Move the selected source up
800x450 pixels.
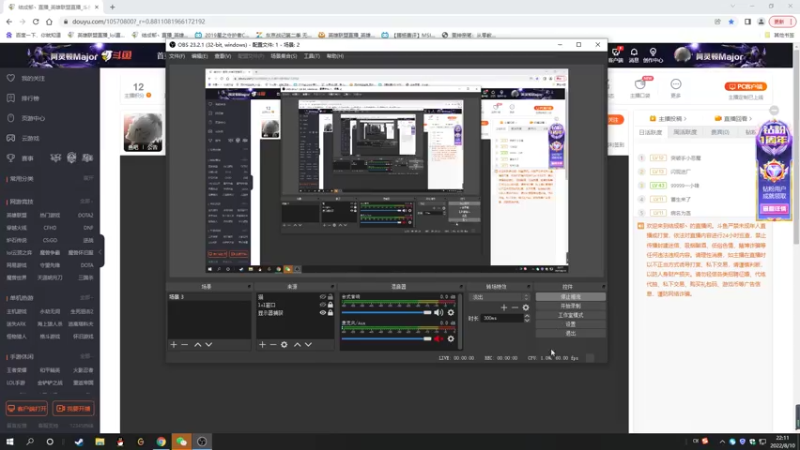click(297, 345)
